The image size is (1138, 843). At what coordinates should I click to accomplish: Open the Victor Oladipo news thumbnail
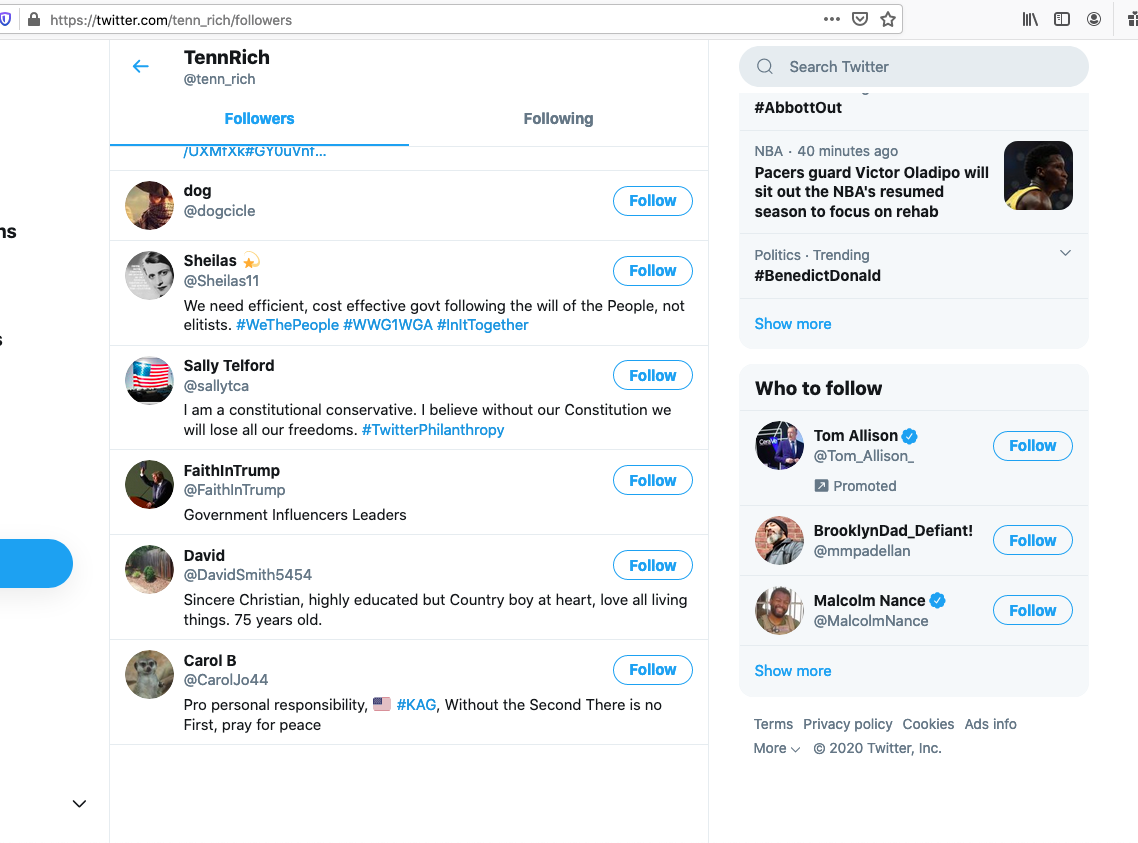click(1038, 176)
